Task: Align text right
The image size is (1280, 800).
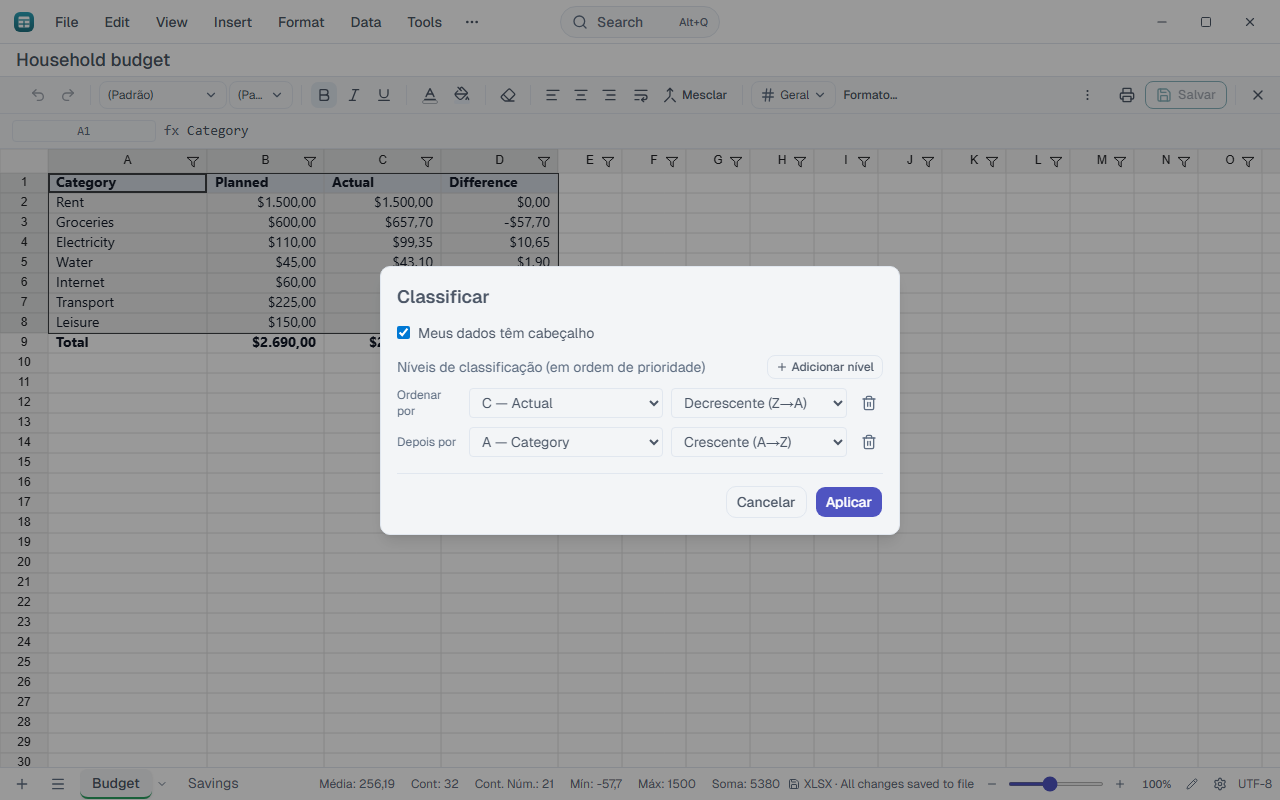Action: (x=609, y=95)
